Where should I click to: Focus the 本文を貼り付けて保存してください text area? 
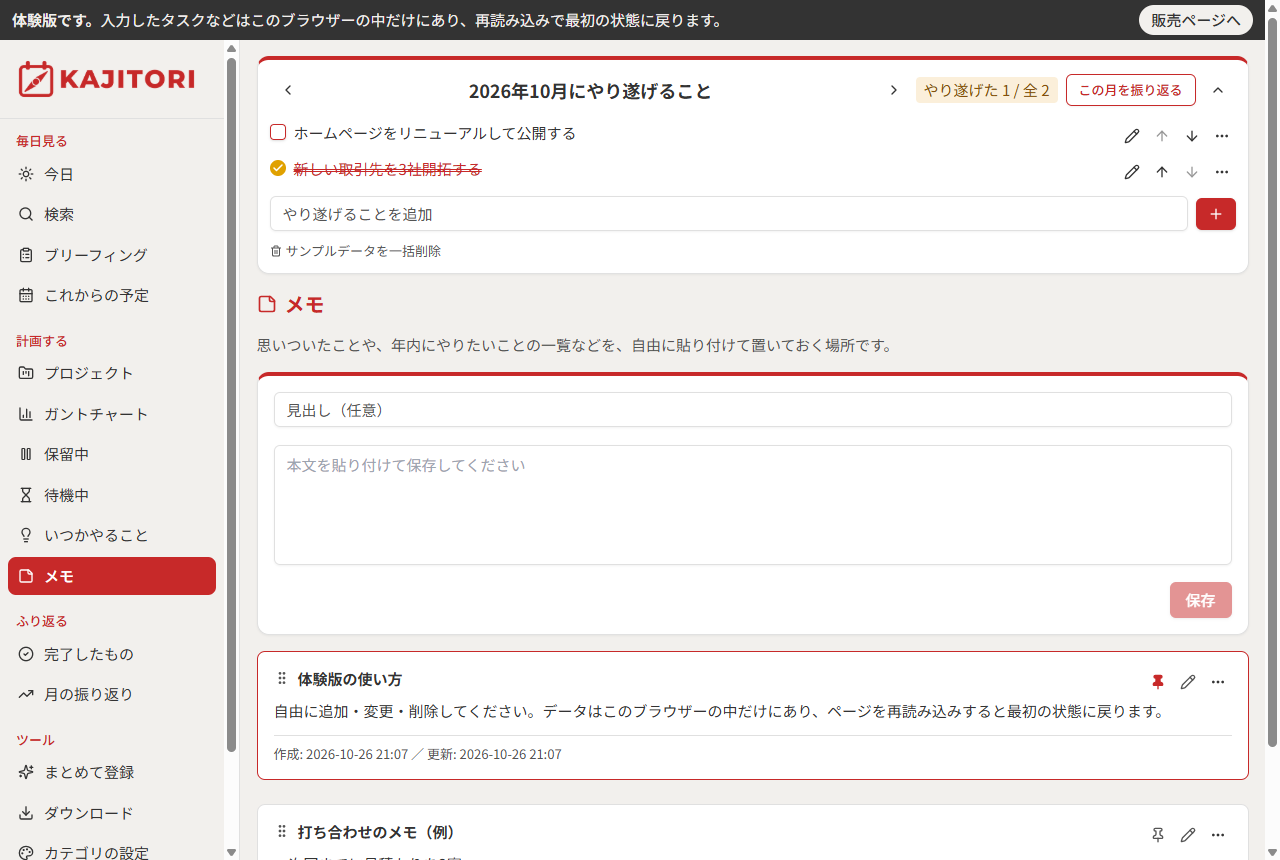[x=753, y=505]
